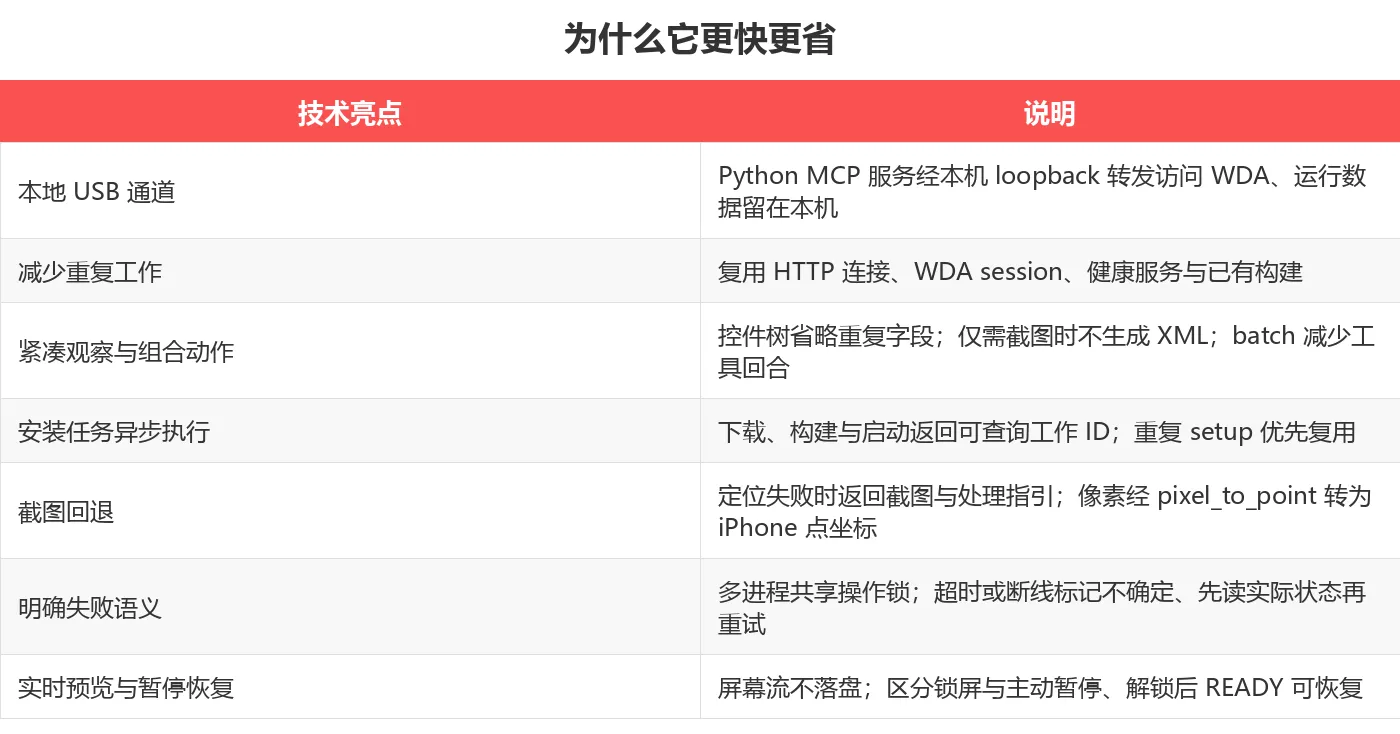
Task: Click the description starting with Python MCP 服务
Action: pos(1050,191)
